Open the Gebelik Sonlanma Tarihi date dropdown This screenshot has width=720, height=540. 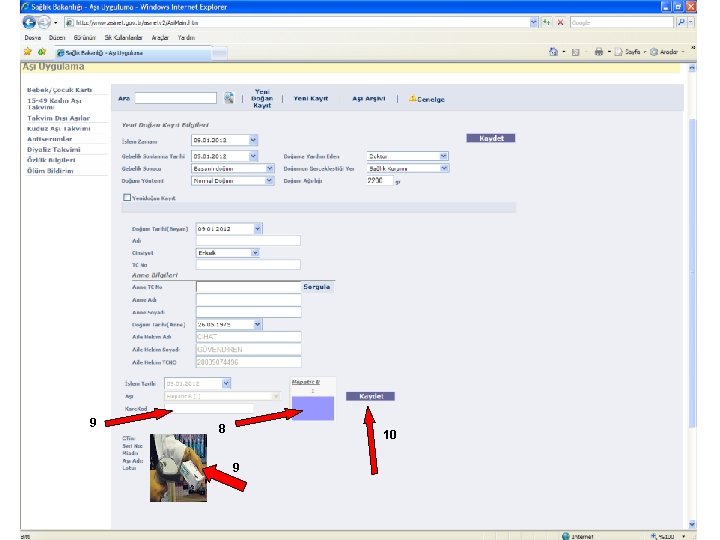point(253,157)
